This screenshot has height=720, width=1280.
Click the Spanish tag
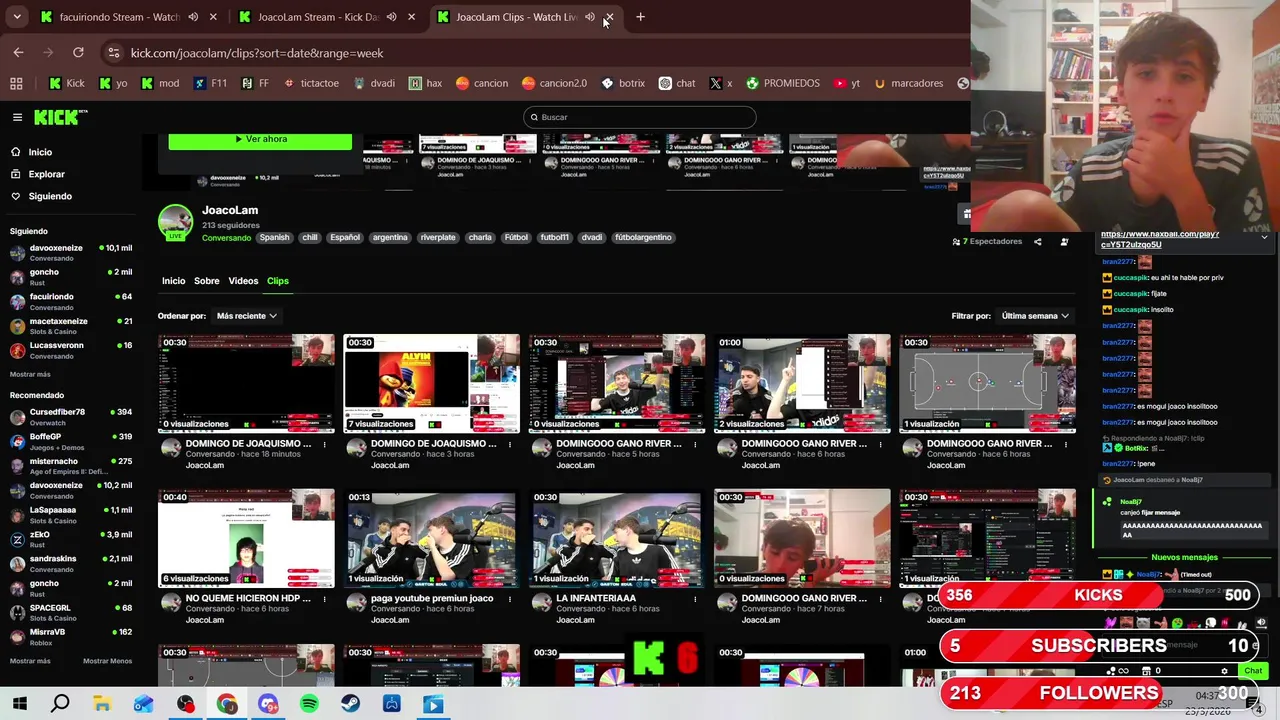[x=274, y=238]
